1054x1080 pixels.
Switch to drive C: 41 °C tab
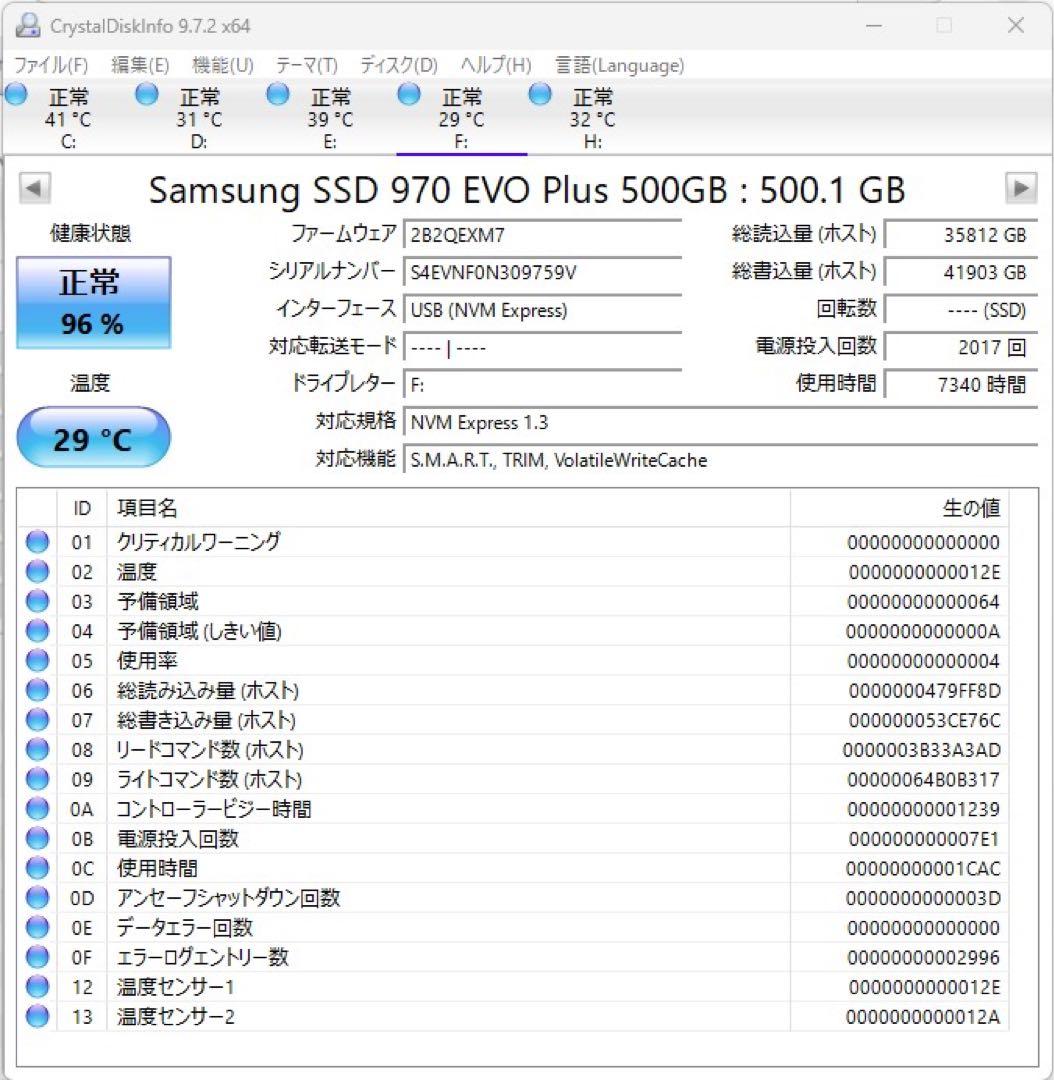(68, 118)
